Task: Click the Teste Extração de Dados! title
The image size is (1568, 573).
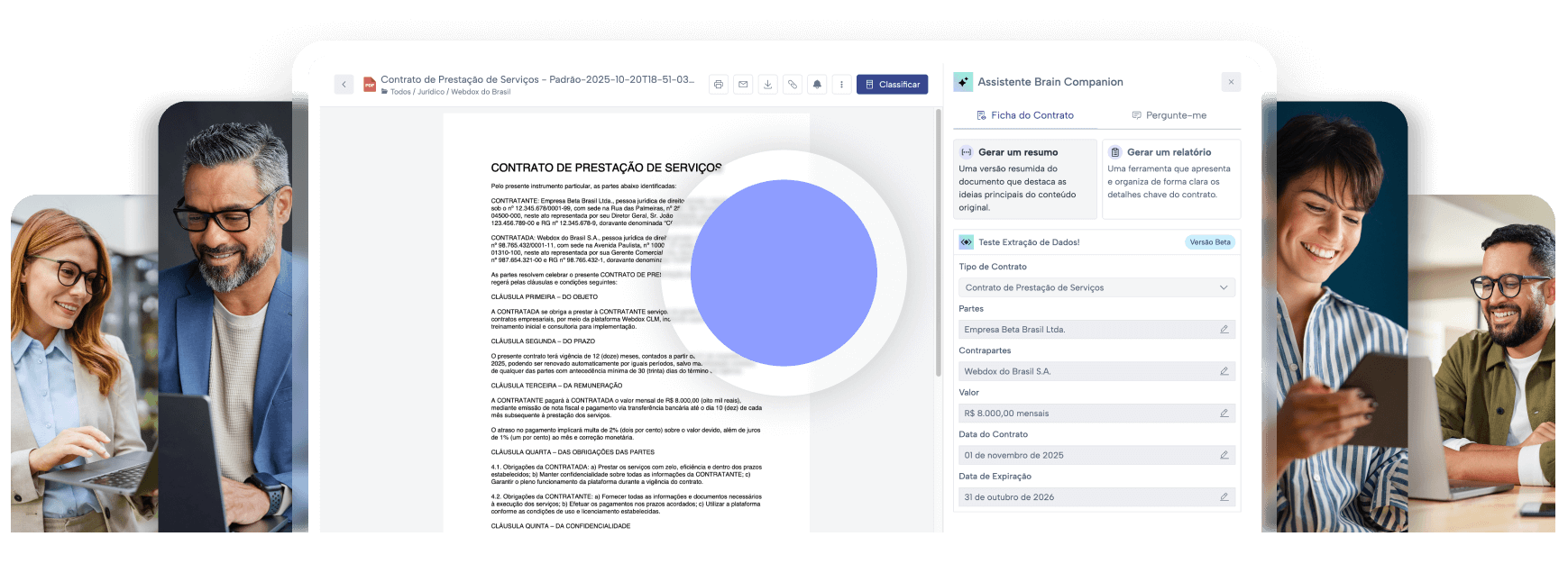Action: coord(1029,242)
